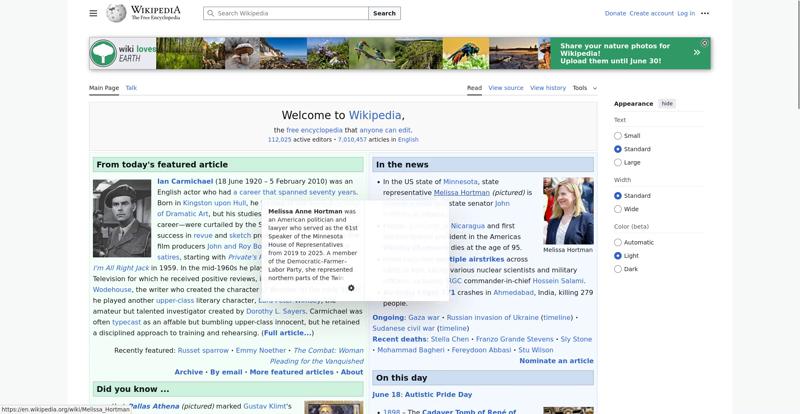The width and height of the screenshot is (800, 414).
Task: Open the Gaza war link
Action: [x=423, y=317]
